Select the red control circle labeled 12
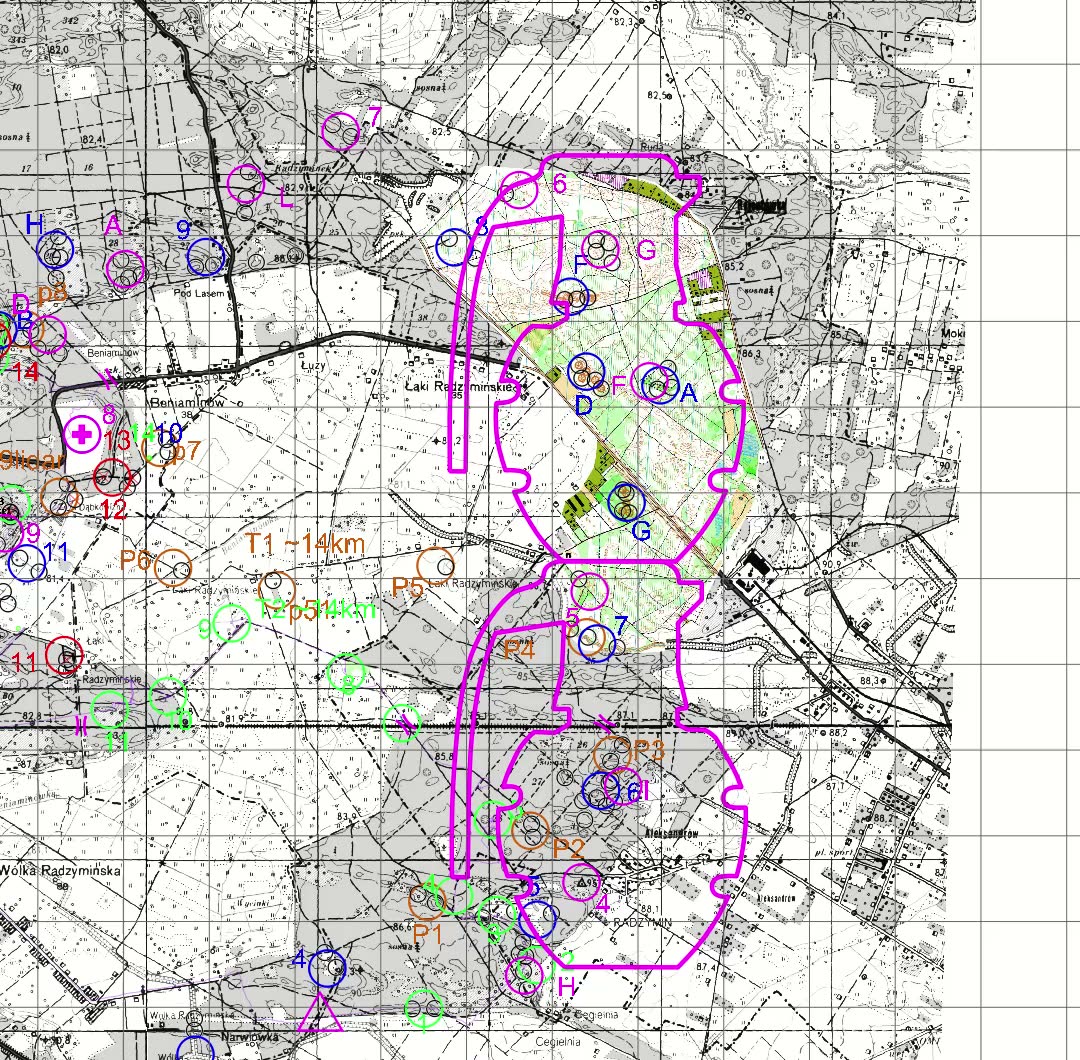Image resolution: width=1080 pixels, height=1060 pixels. click(112, 477)
